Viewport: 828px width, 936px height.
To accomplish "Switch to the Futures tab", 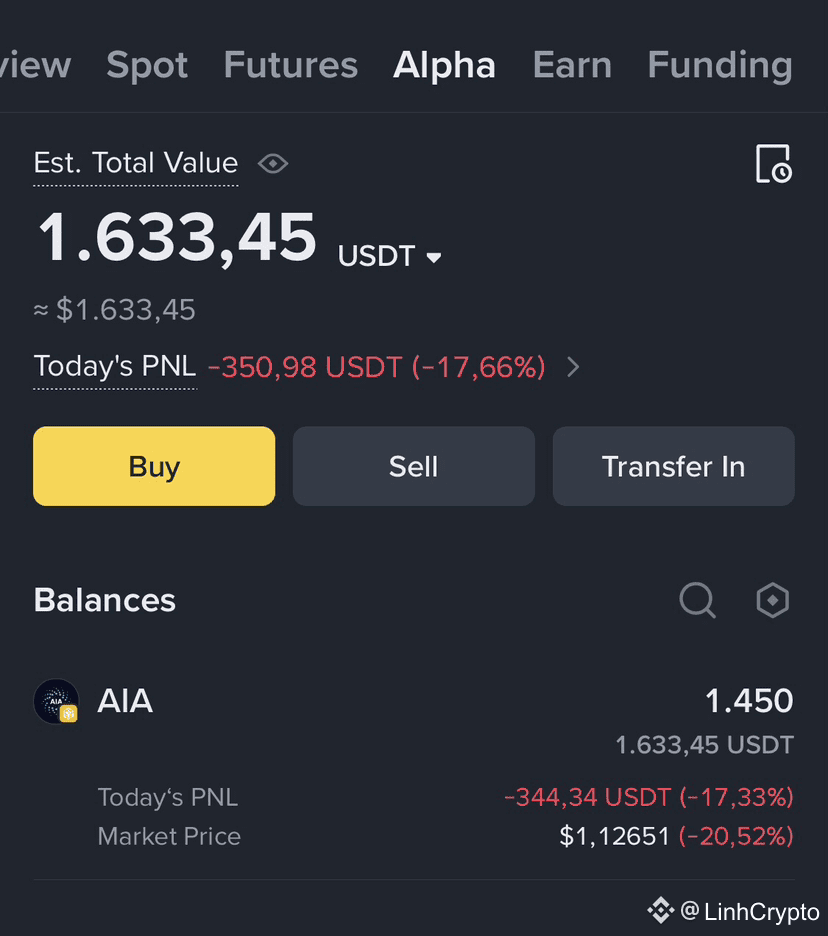I will tap(291, 64).
